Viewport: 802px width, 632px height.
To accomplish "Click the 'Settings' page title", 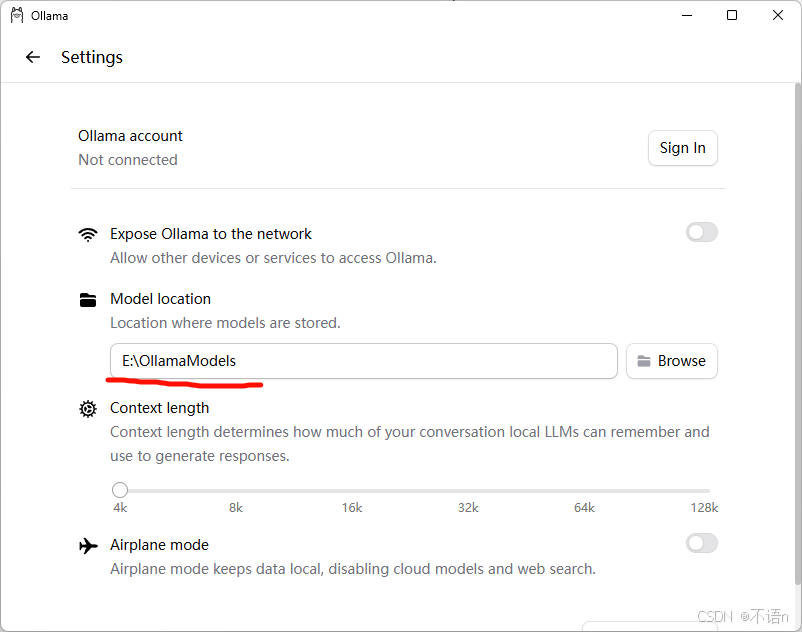I will point(92,57).
